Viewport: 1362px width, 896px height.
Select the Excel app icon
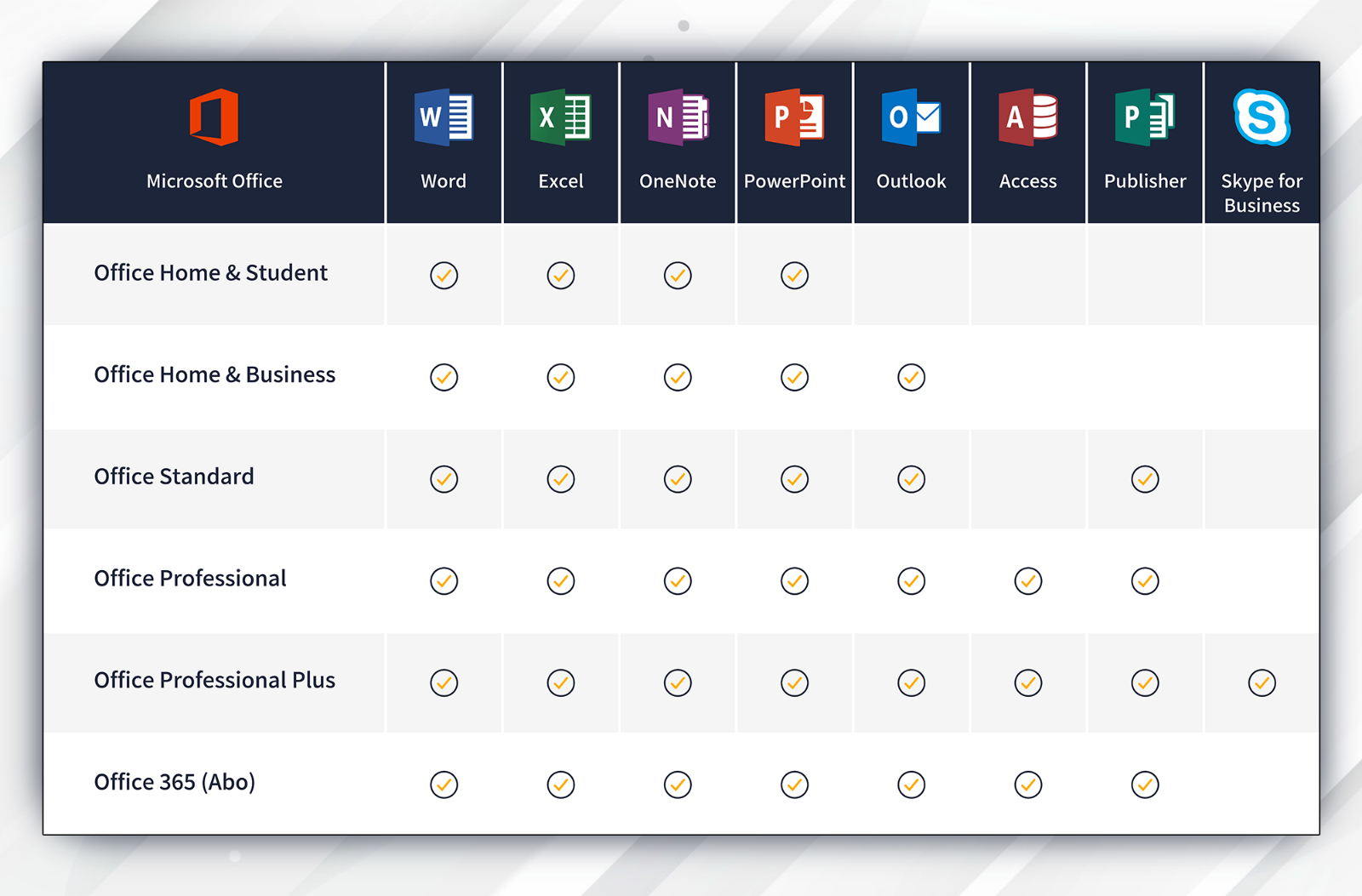point(560,117)
